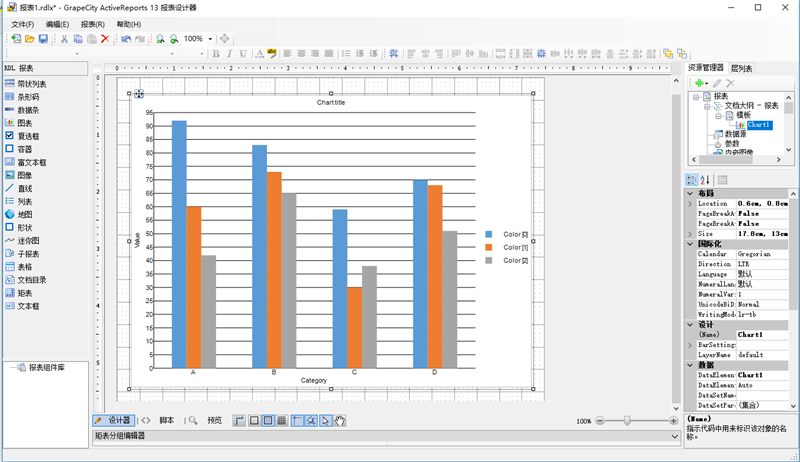Collapse the 报表 node in explorer tree
Viewport: 800px width, 462px height.
point(695,97)
